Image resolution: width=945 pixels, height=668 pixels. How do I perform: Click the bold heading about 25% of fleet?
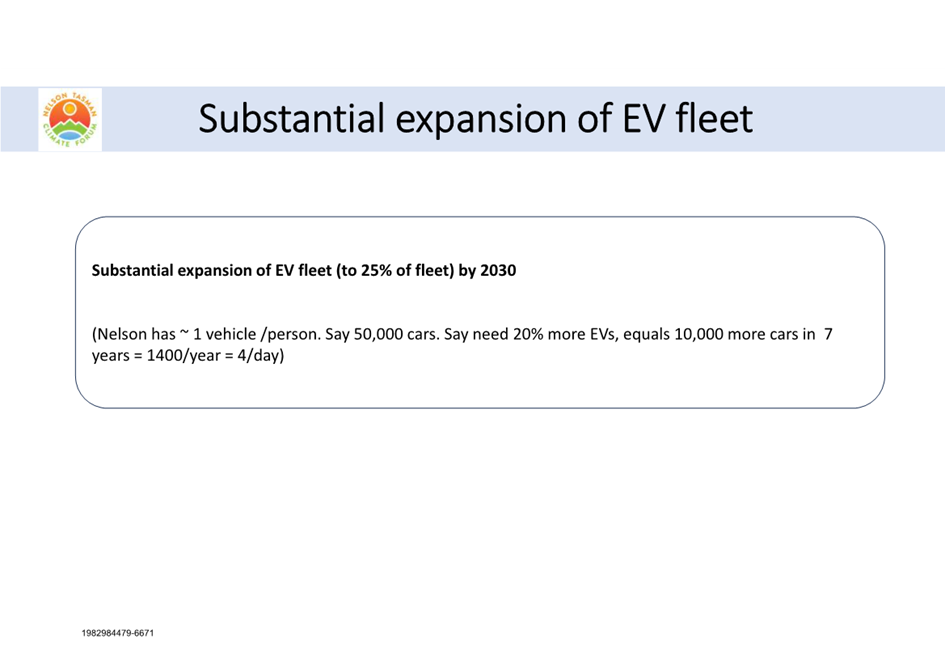pyautogui.click(x=304, y=270)
